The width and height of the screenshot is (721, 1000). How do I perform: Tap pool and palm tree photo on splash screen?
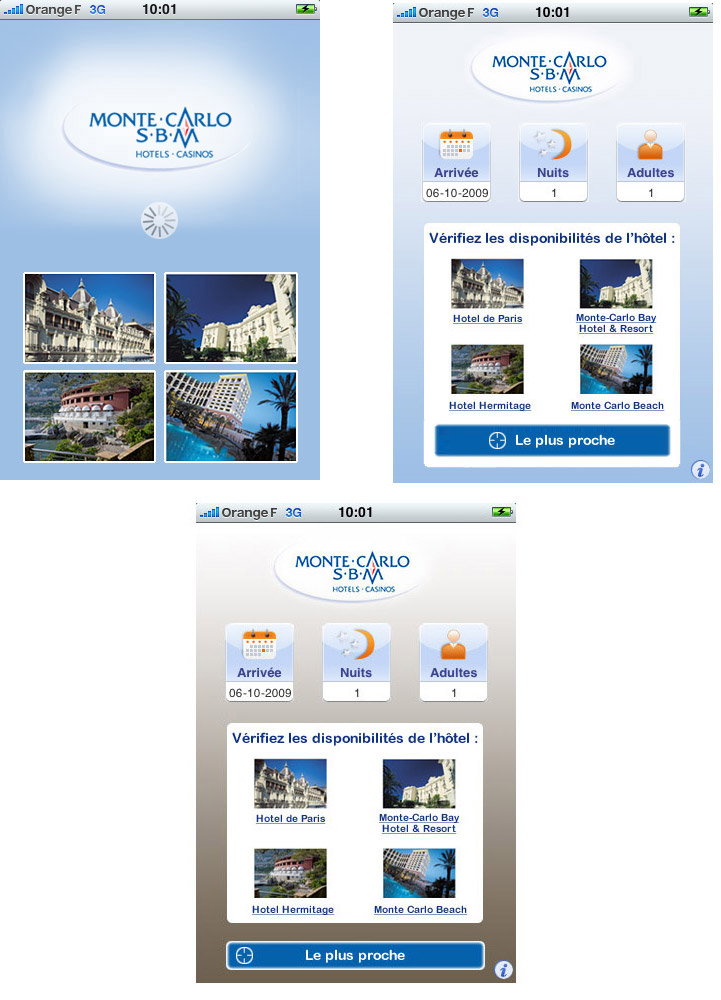(x=231, y=416)
